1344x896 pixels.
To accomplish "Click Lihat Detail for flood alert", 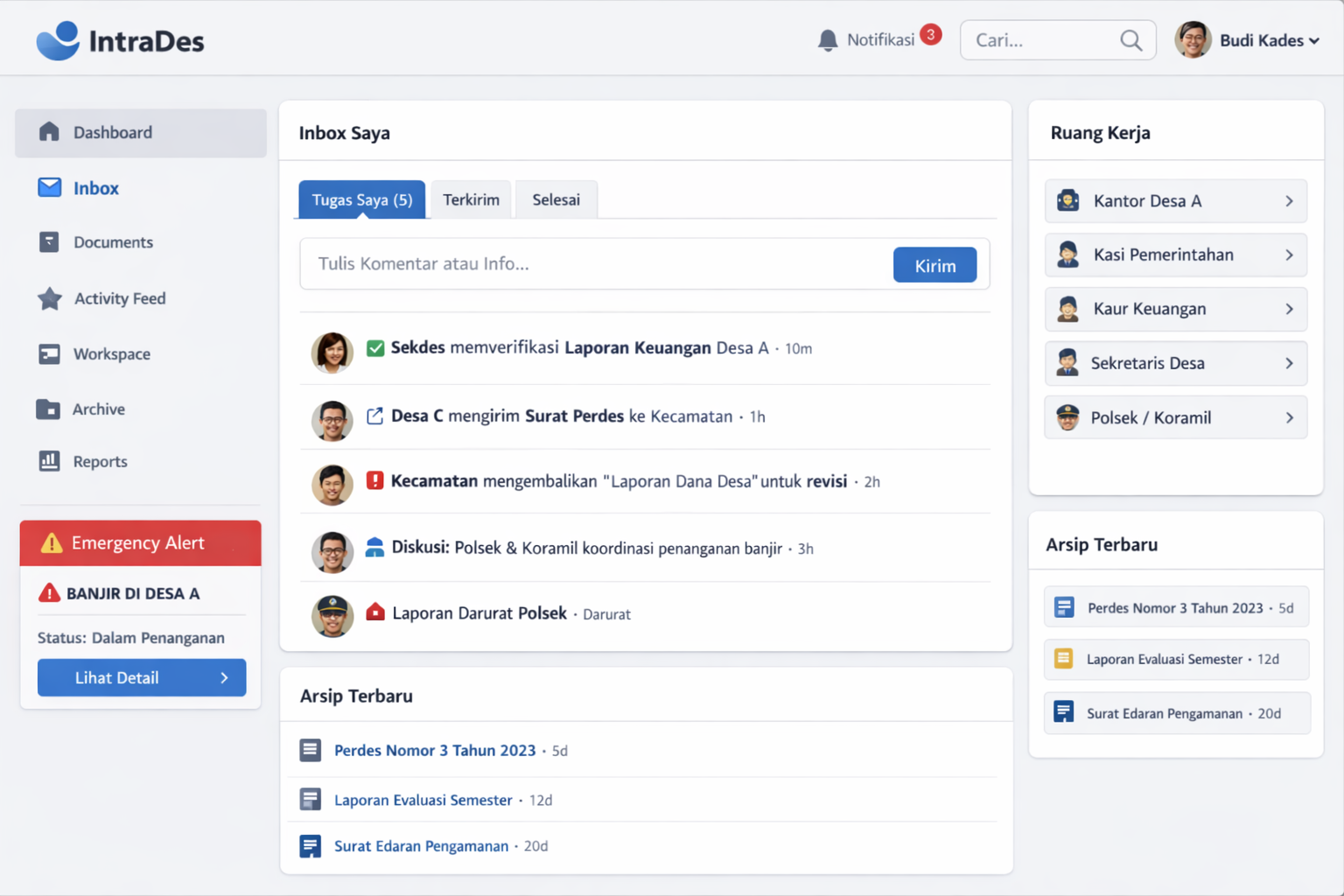I will click(142, 677).
